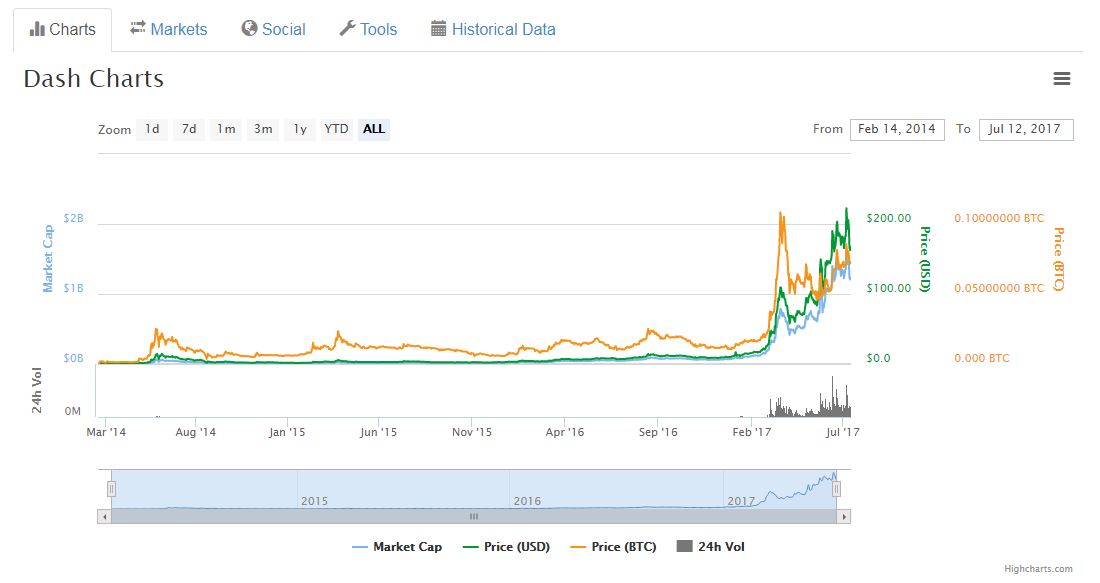
Task: Click the 2016 label in navigator
Action: 527,501
